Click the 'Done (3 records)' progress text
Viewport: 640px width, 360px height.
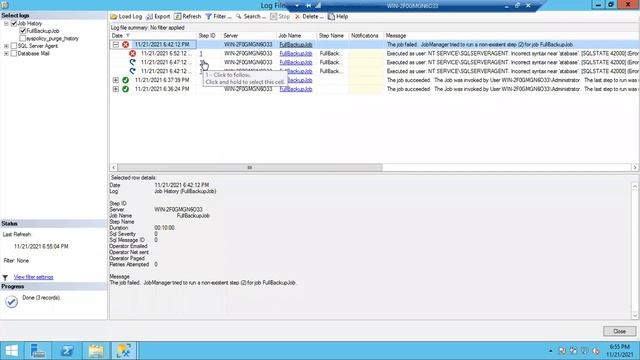[41, 298]
